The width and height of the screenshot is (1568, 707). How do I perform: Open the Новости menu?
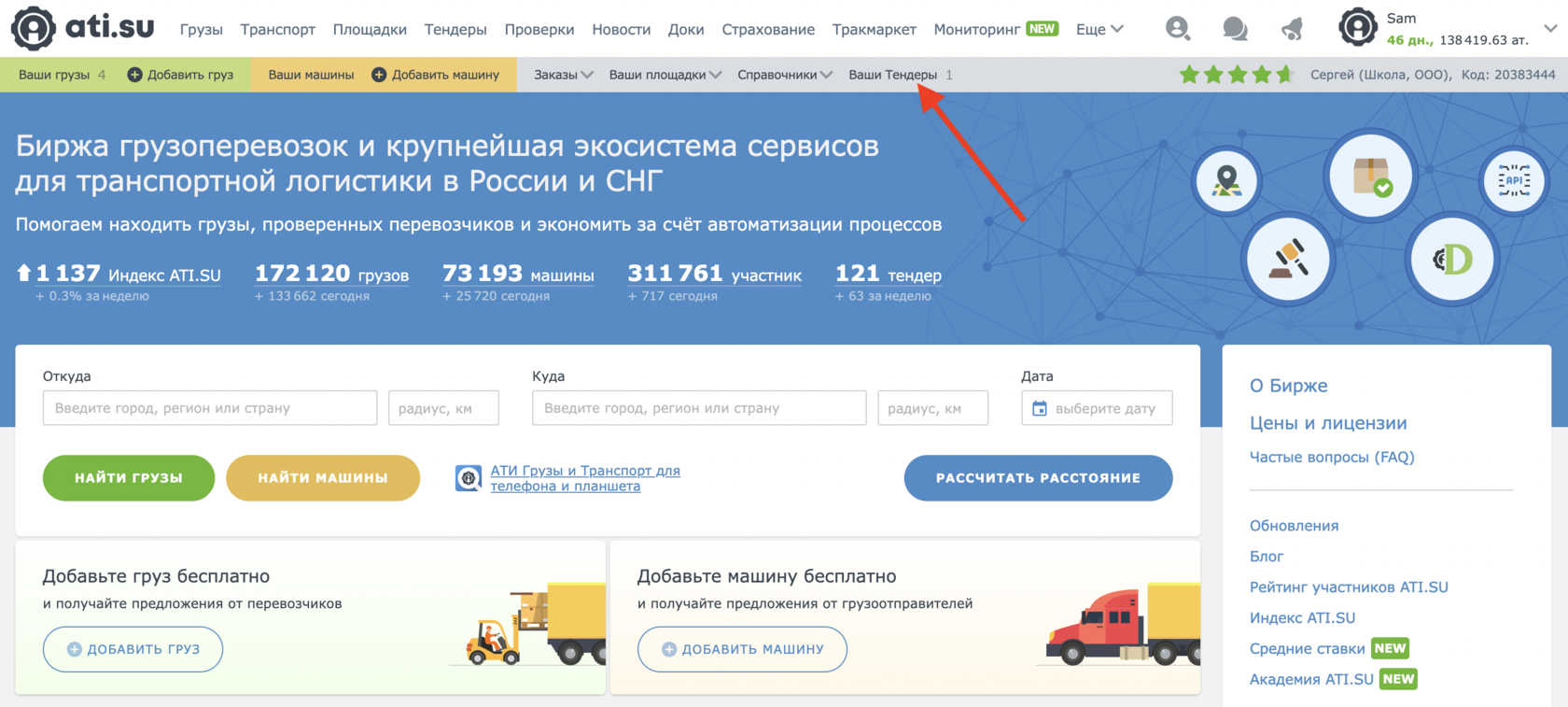pyautogui.click(x=622, y=29)
